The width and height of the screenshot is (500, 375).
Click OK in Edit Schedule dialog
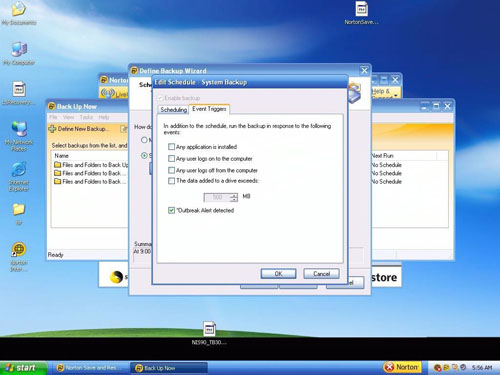point(278,274)
